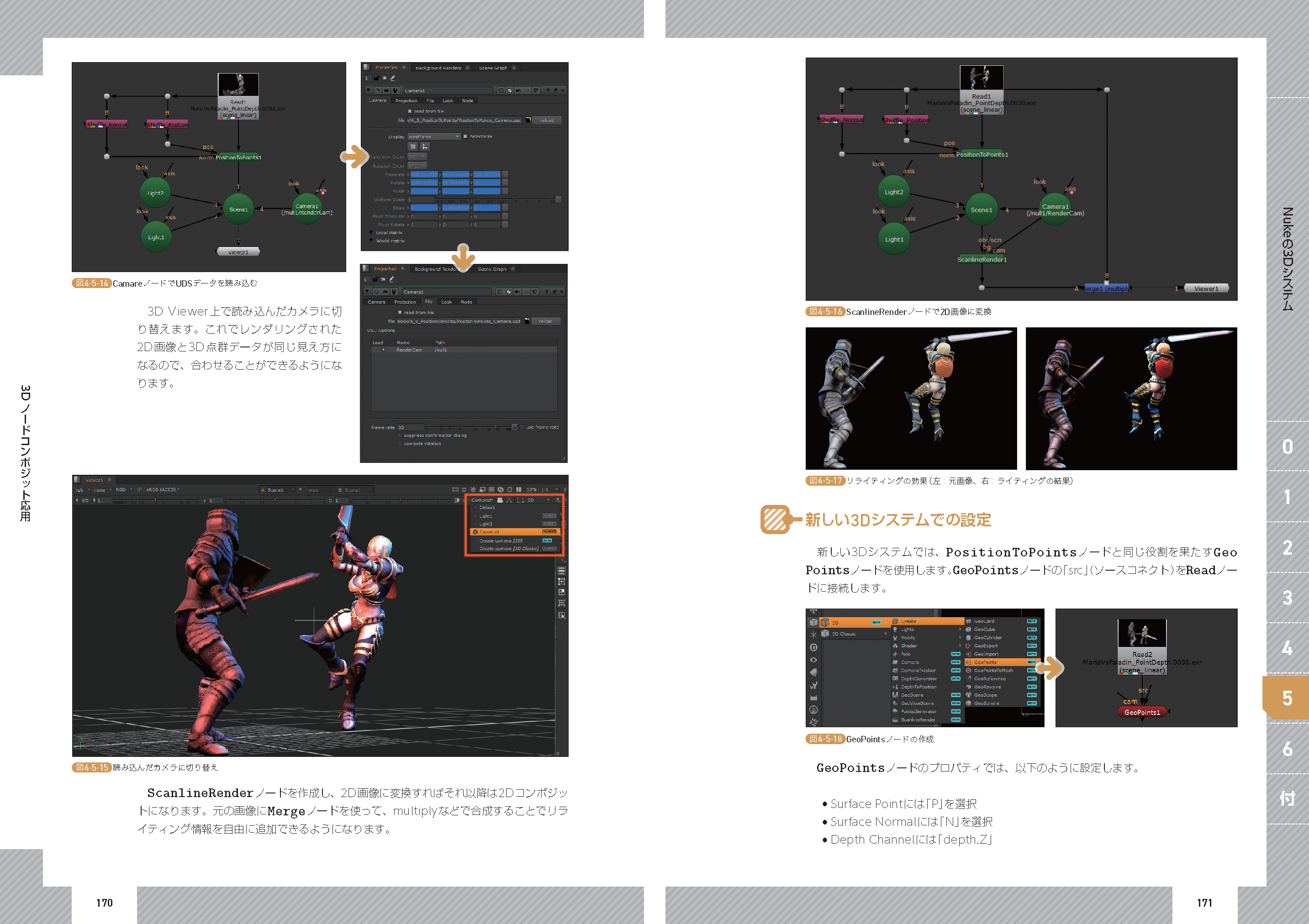Click the RenderCam load radio button in USD list
This screenshot has width=1309, height=924.
point(383,350)
